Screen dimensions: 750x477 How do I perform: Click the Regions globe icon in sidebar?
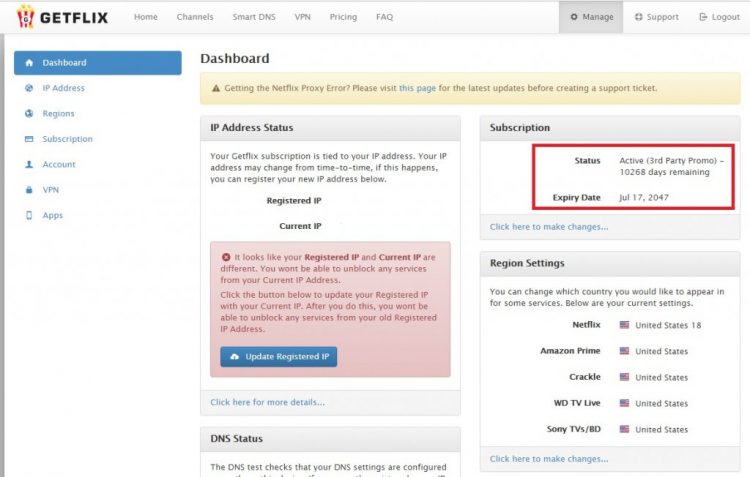(29, 113)
